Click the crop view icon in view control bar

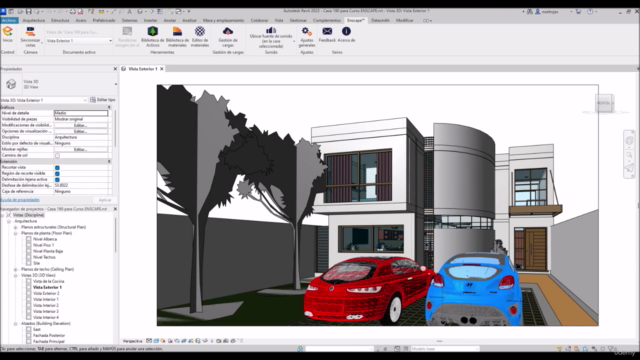coord(184,341)
